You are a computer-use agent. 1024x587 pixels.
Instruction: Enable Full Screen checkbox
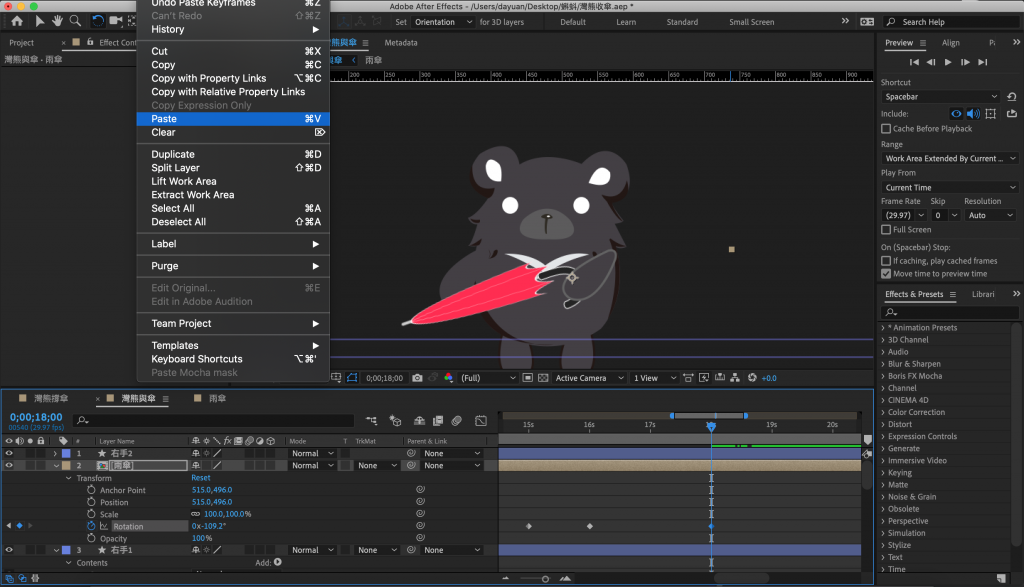pyautogui.click(x=886, y=230)
